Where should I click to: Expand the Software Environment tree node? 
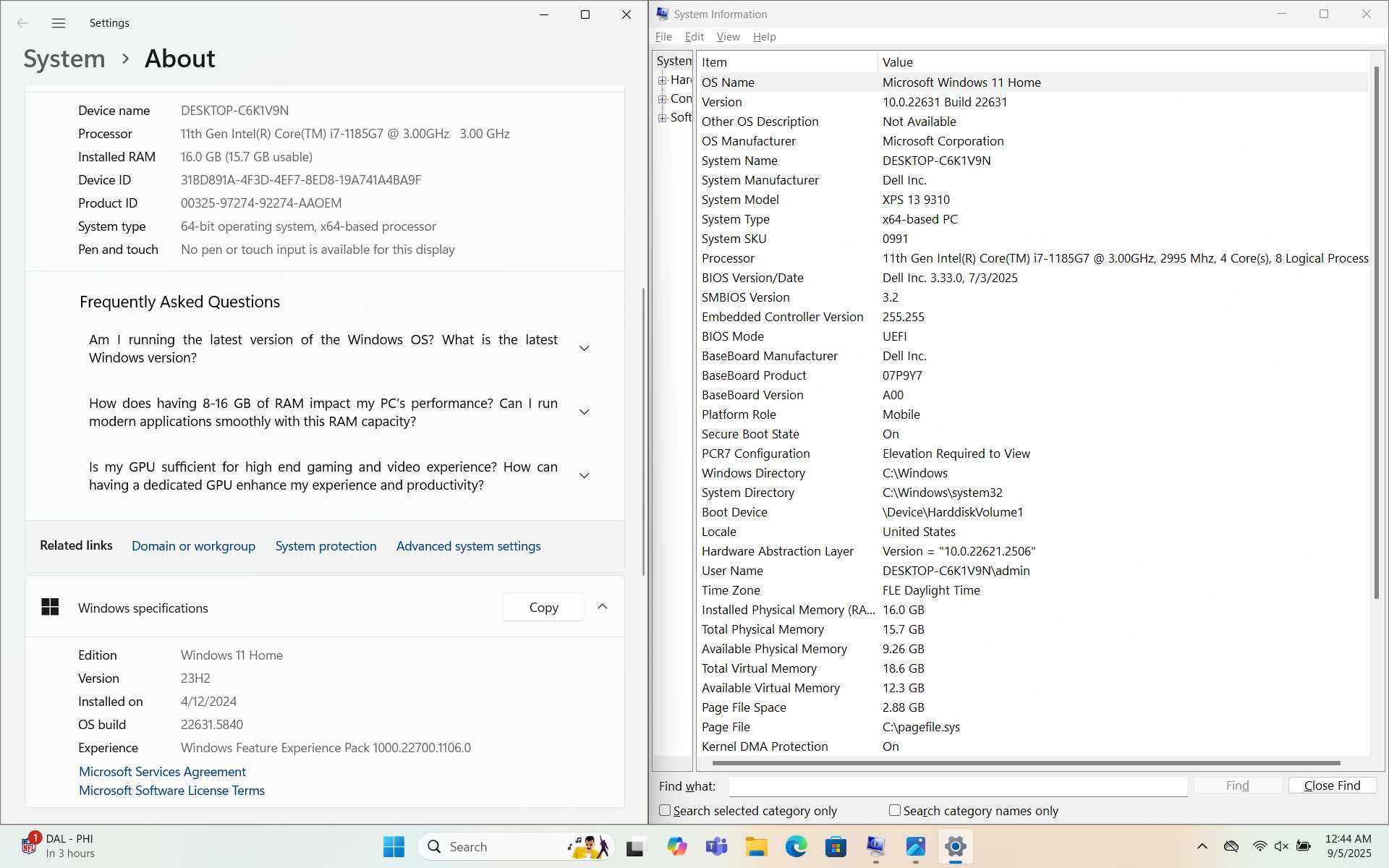click(662, 118)
